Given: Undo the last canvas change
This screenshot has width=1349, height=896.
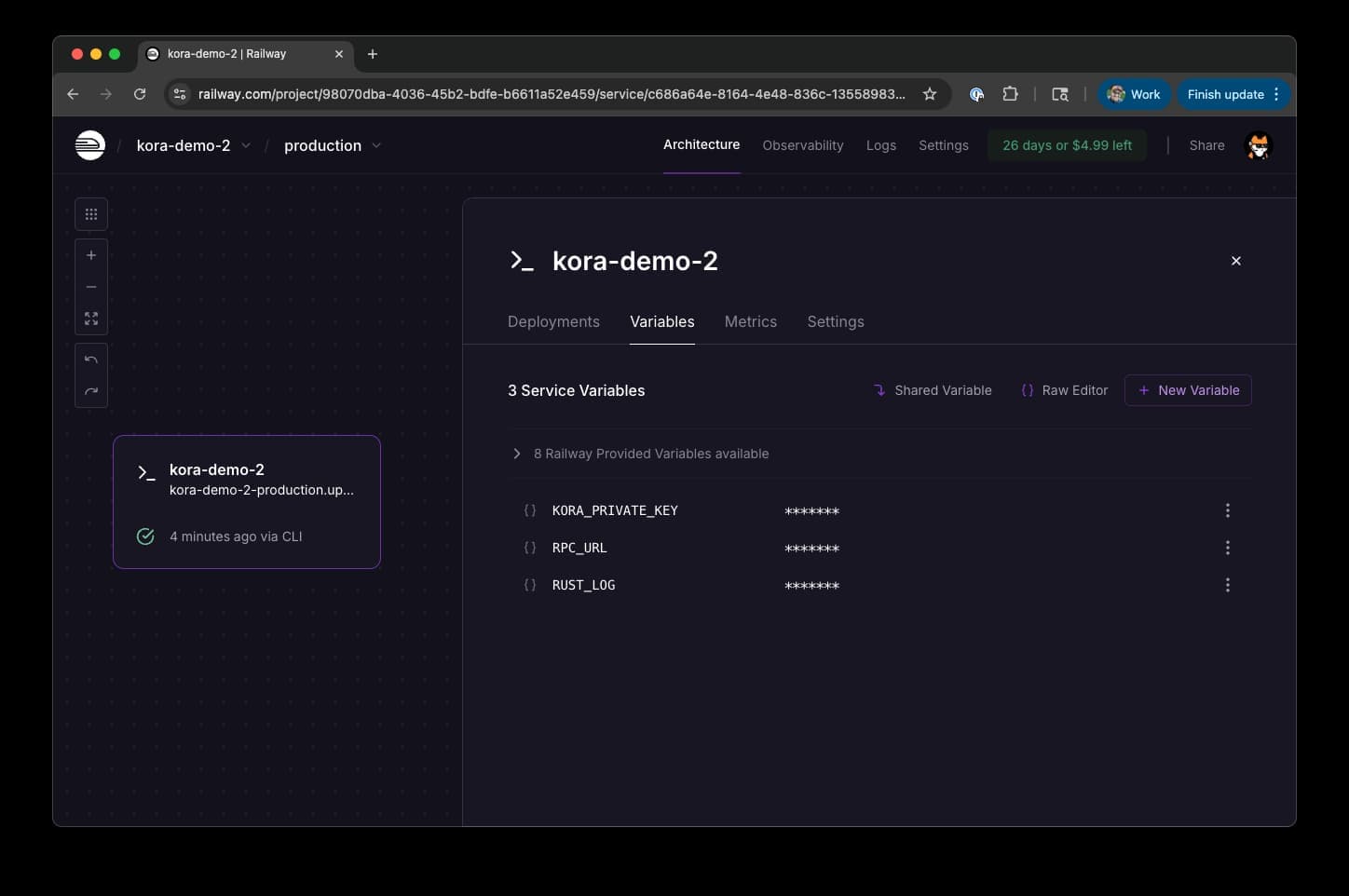Looking at the screenshot, I should tap(90, 359).
